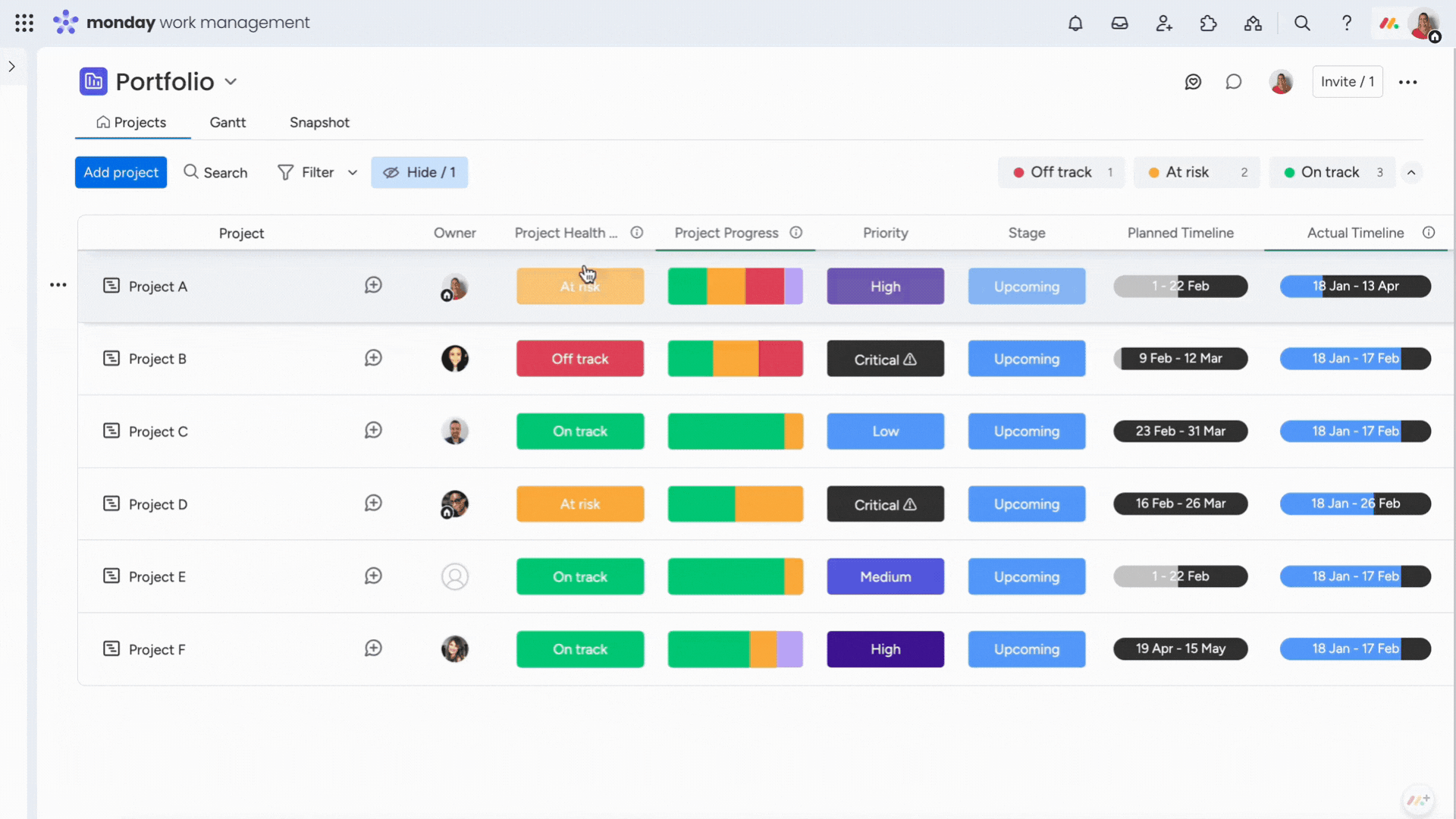The width and height of the screenshot is (1456, 819).
Task: Click Actual Timeline column info icon
Action: pos(1429,233)
